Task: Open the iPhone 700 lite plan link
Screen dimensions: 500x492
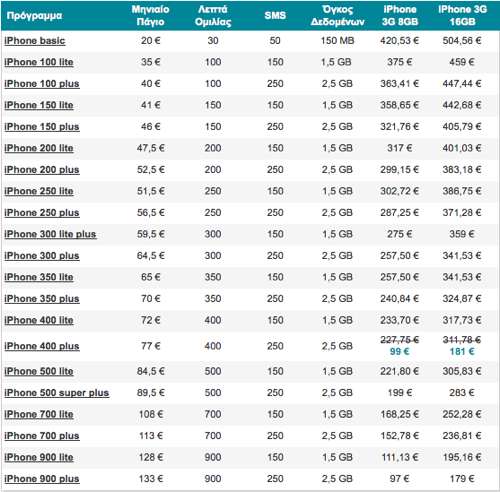Action: 39,414
